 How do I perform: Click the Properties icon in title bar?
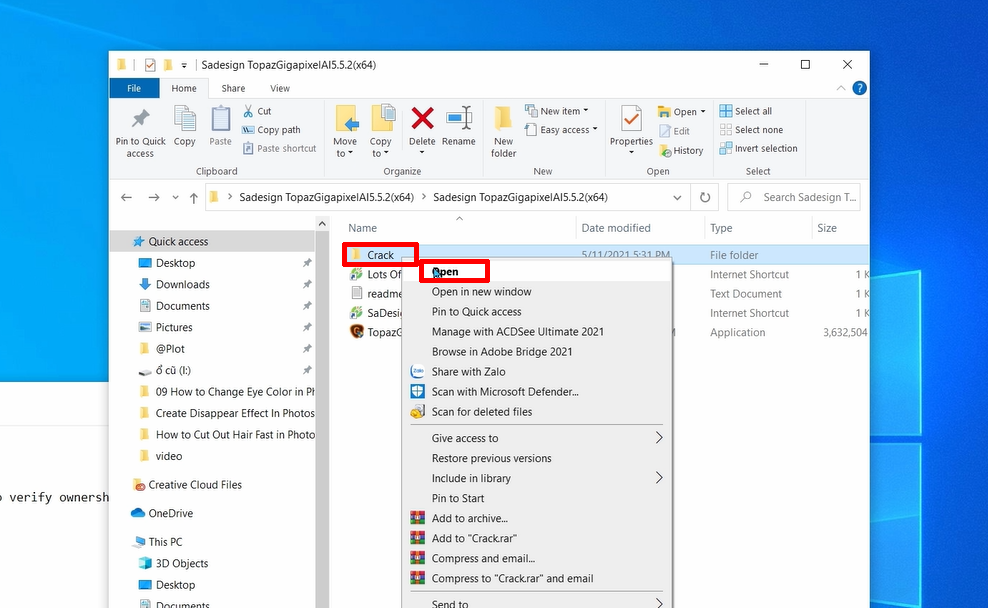coord(150,65)
